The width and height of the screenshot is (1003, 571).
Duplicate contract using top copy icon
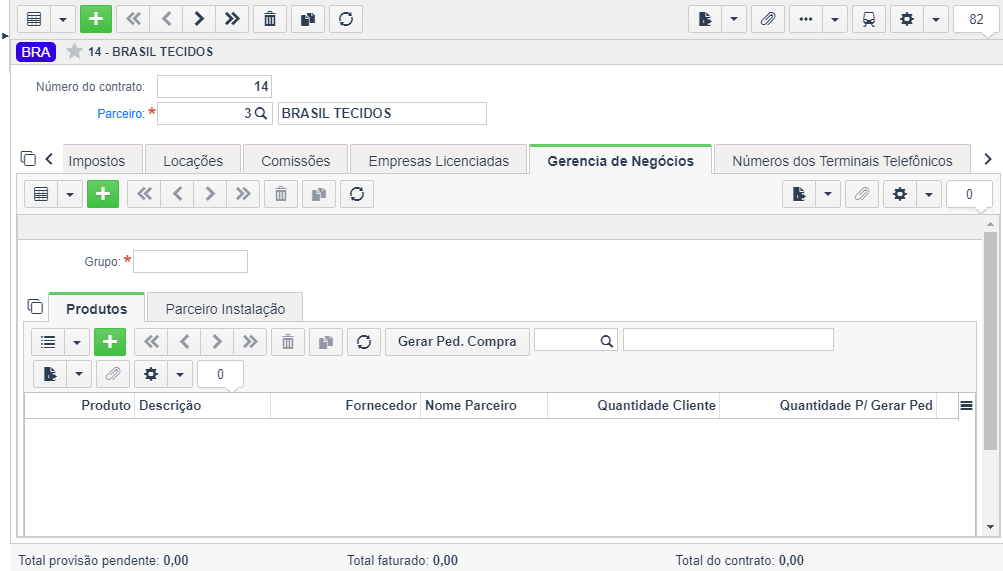[308, 19]
